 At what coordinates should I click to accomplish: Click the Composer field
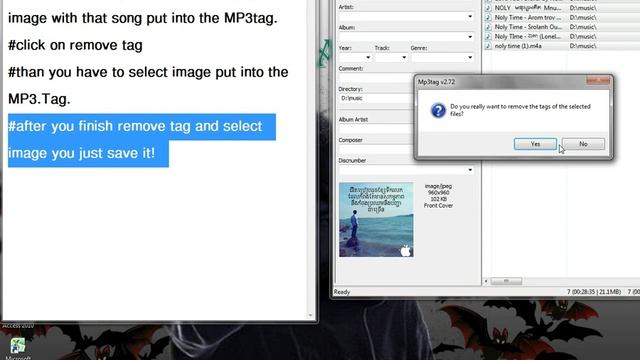376,149
